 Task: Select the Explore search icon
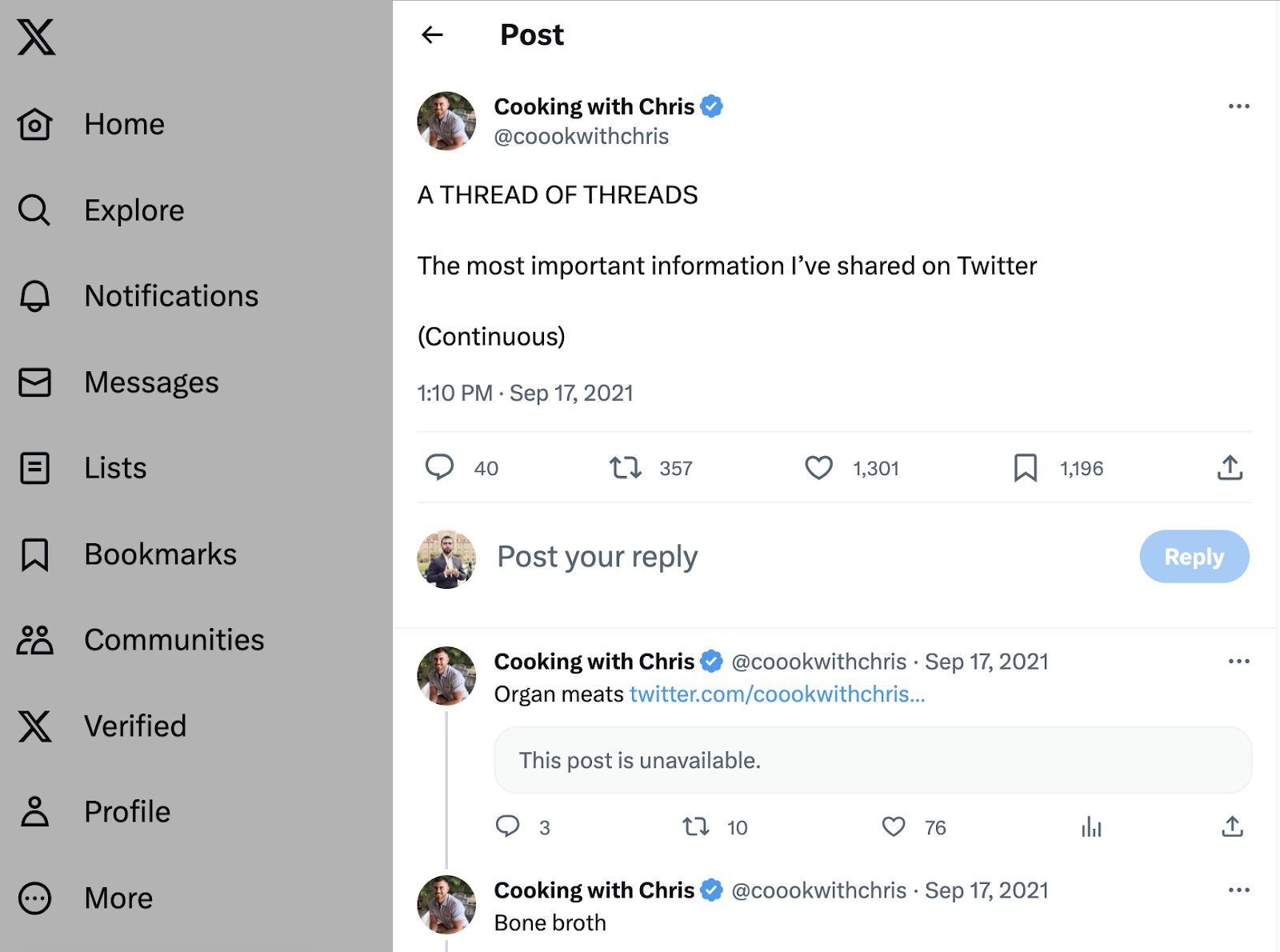point(33,210)
